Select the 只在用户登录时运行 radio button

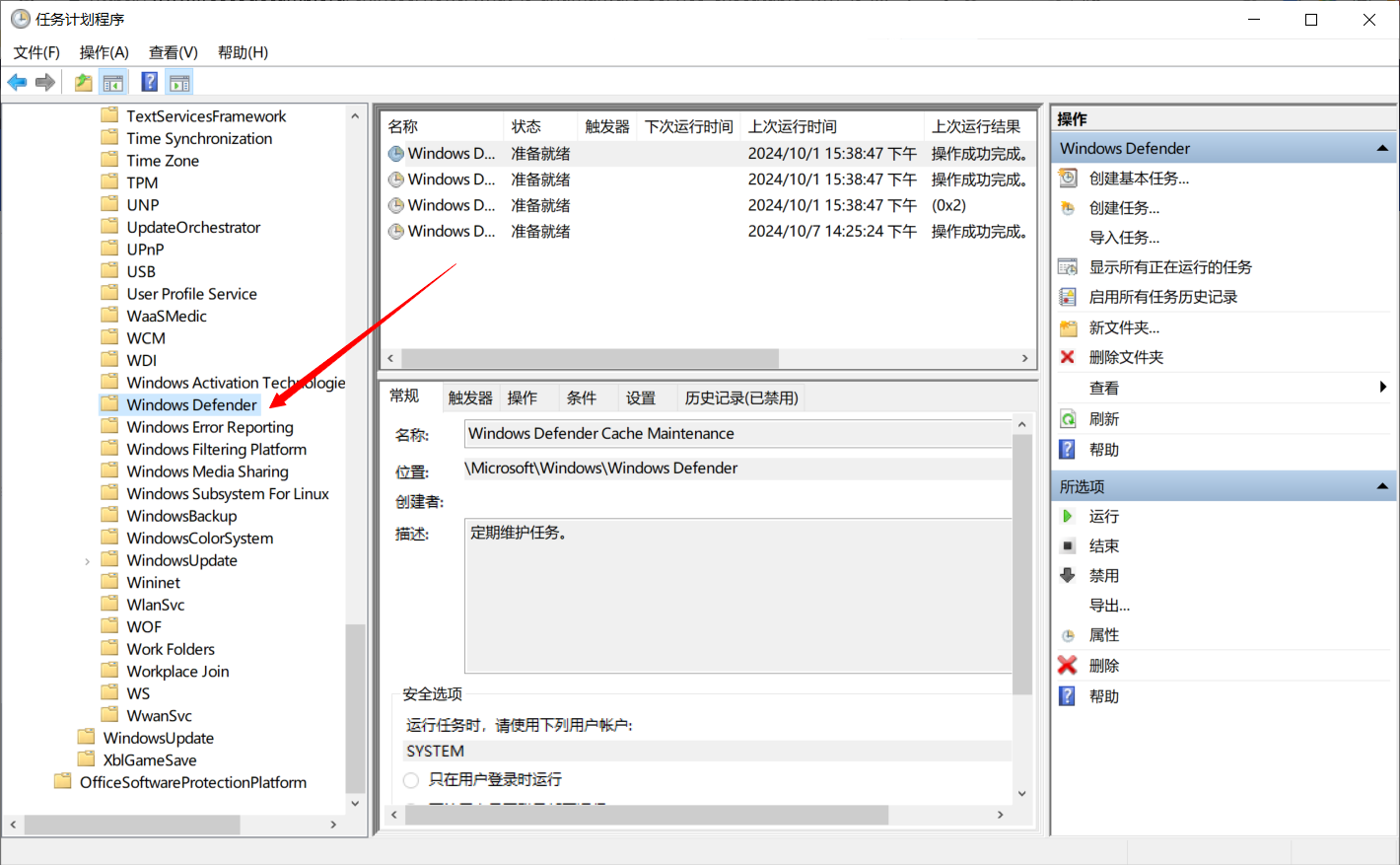410,779
